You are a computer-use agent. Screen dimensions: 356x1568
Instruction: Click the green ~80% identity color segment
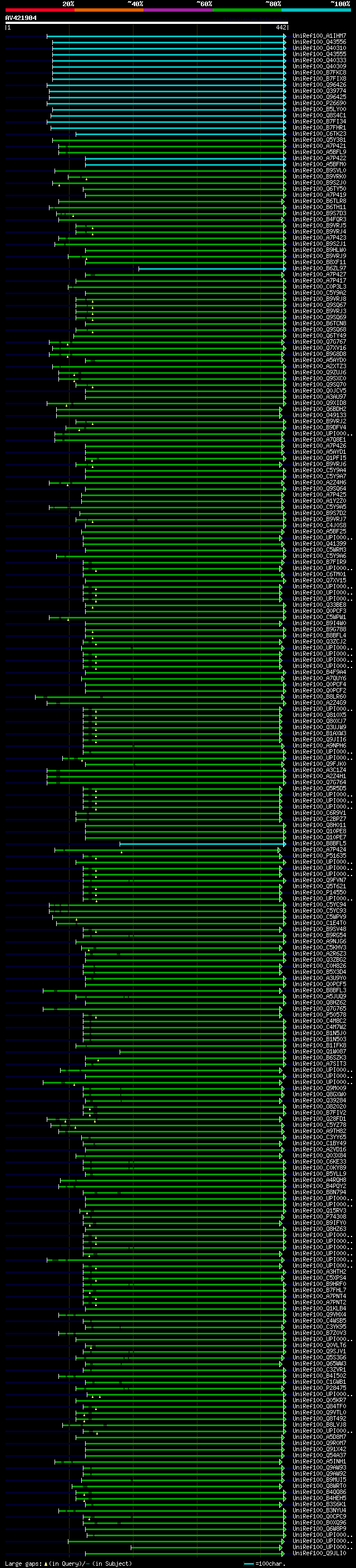click(x=247, y=11)
